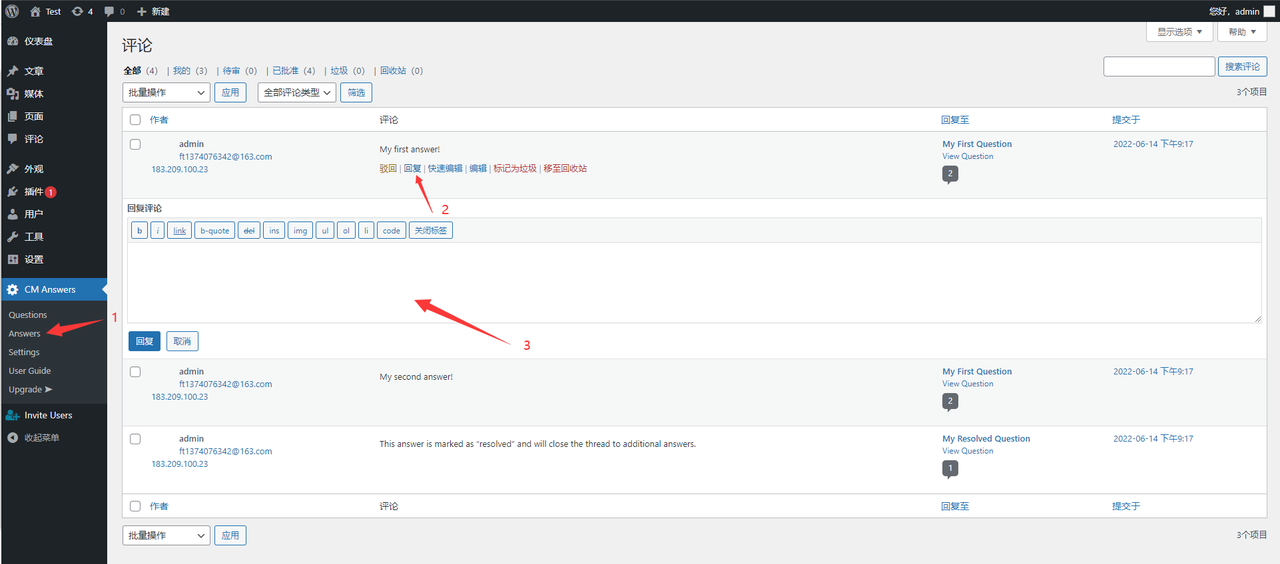Expand 显示选项 screen options
Viewport: 1280px width, 564px height.
coord(1180,32)
